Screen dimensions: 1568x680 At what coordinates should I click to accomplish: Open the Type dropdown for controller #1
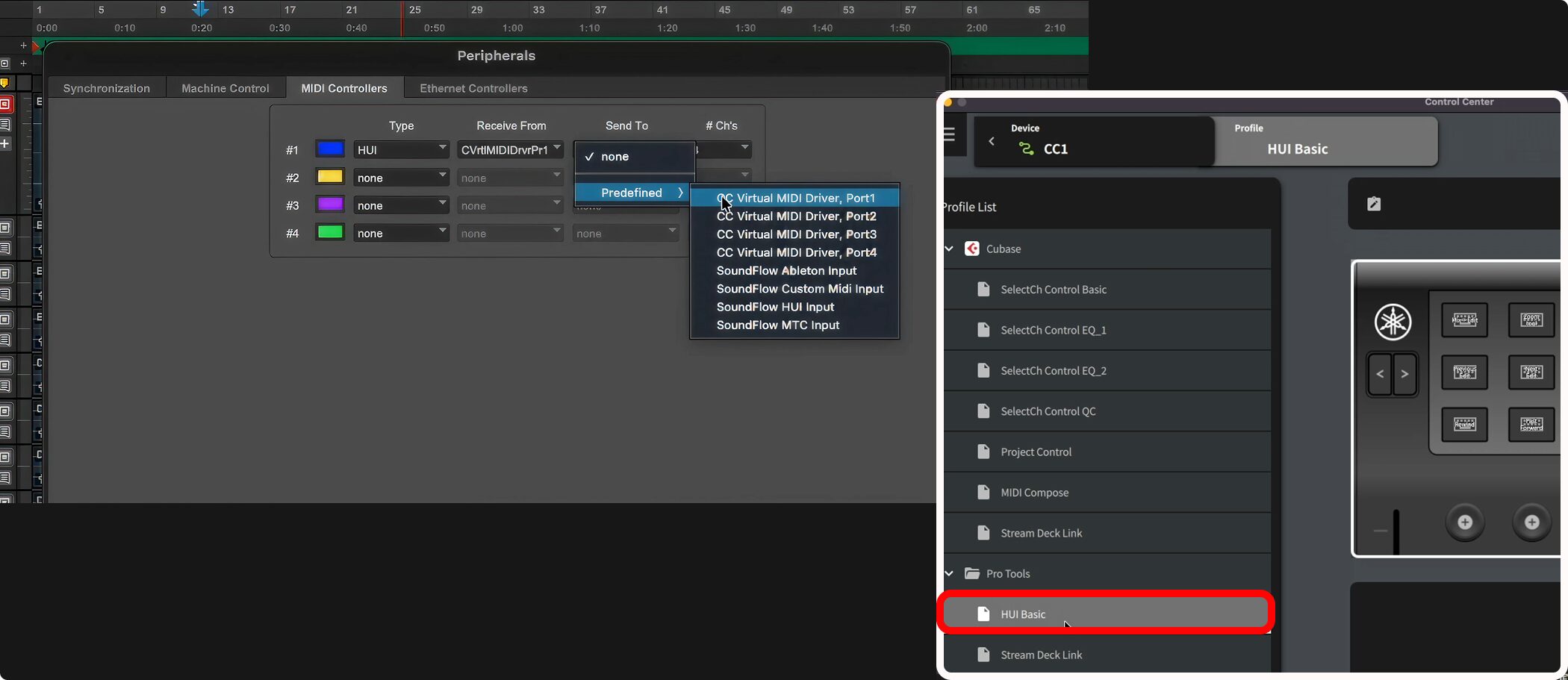tap(401, 150)
